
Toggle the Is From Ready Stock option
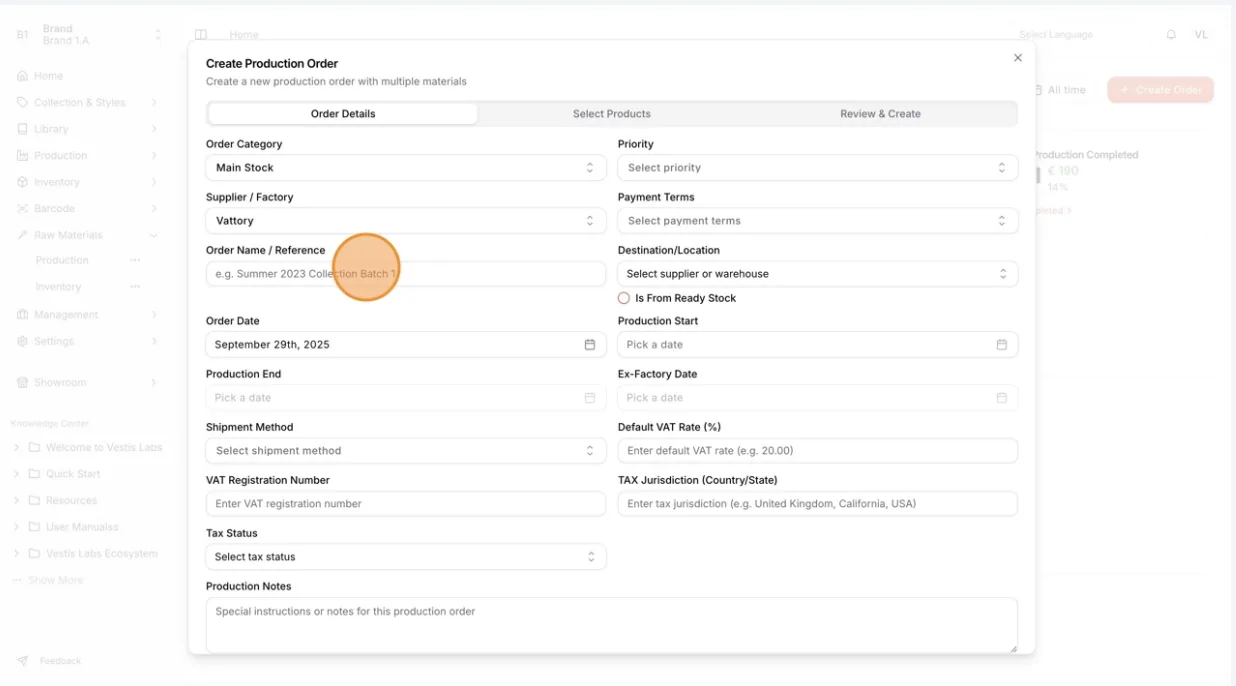[624, 298]
